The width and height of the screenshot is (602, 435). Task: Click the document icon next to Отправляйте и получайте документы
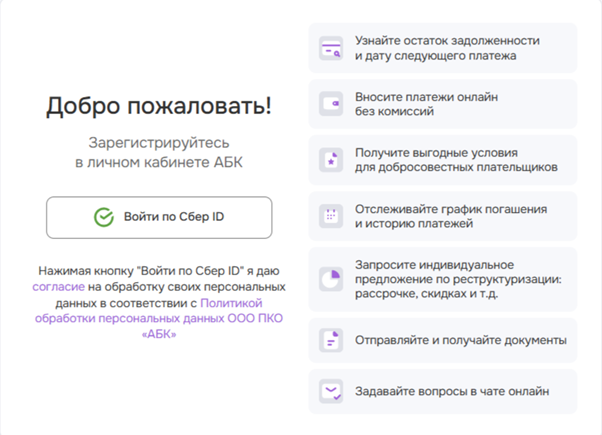point(331,340)
